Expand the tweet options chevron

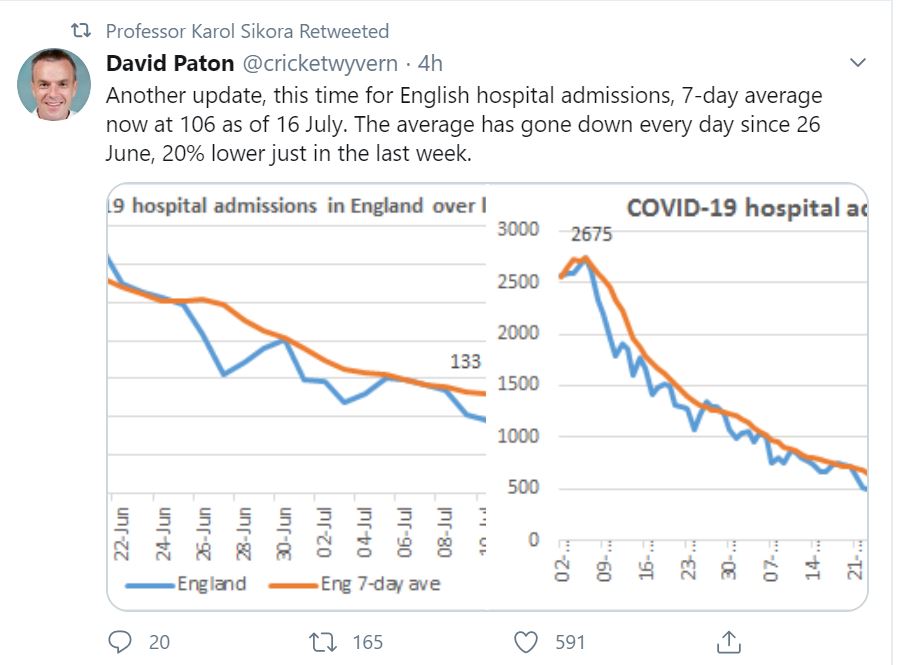click(857, 63)
